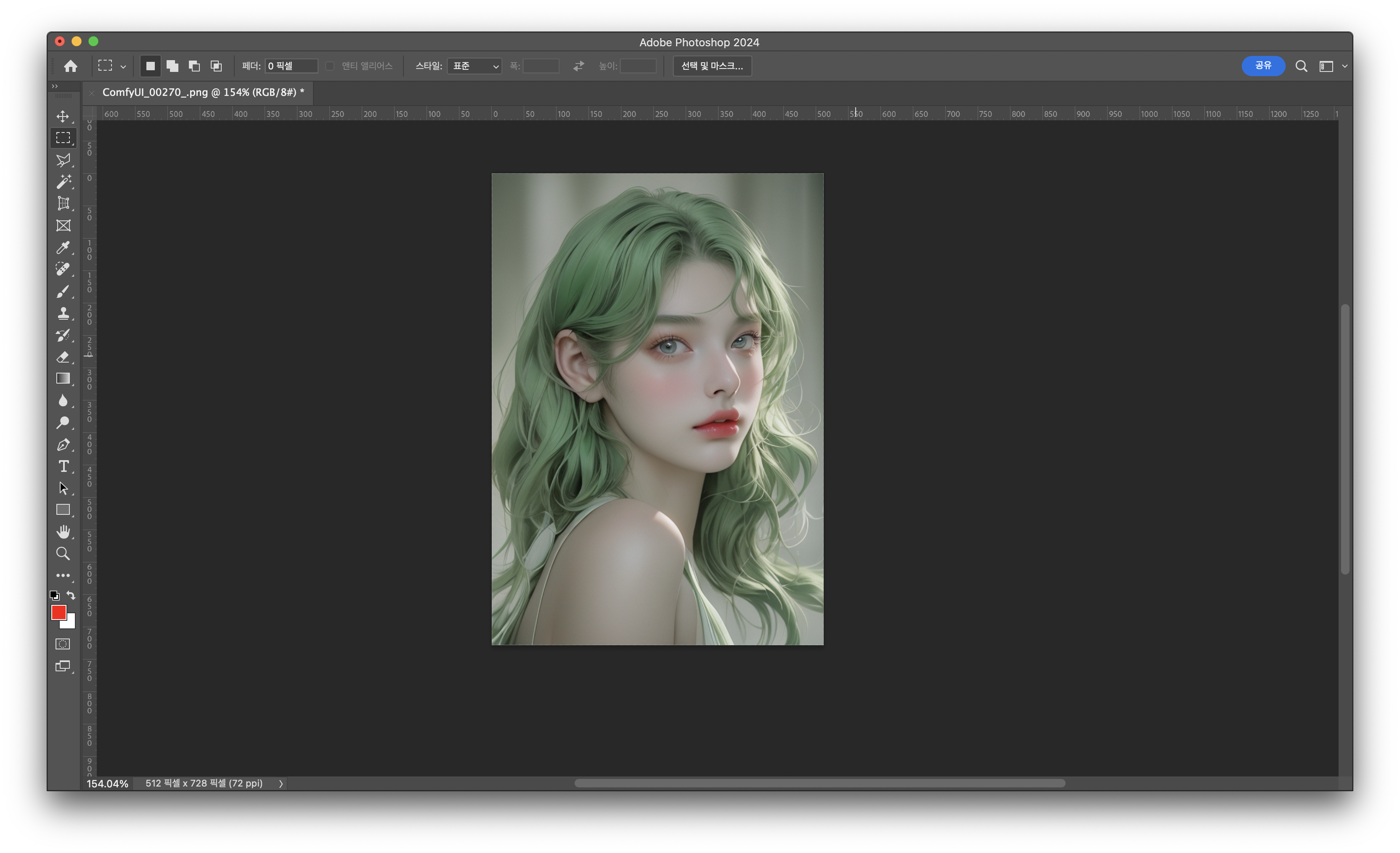Viewport: 1400px width, 853px height.
Task: Select the Horizontal Type tool
Action: 63,467
